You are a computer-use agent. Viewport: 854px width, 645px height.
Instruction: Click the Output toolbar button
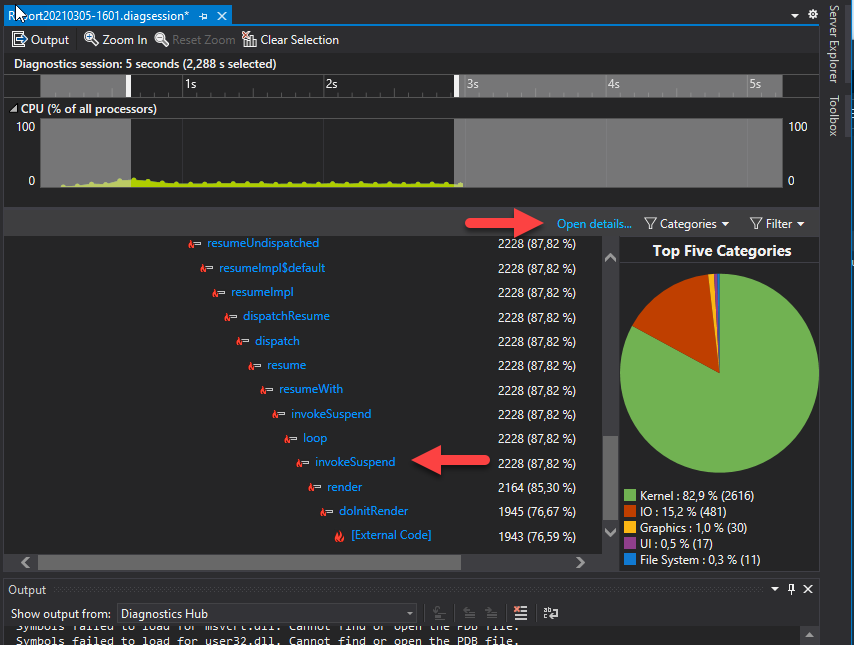click(40, 40)
